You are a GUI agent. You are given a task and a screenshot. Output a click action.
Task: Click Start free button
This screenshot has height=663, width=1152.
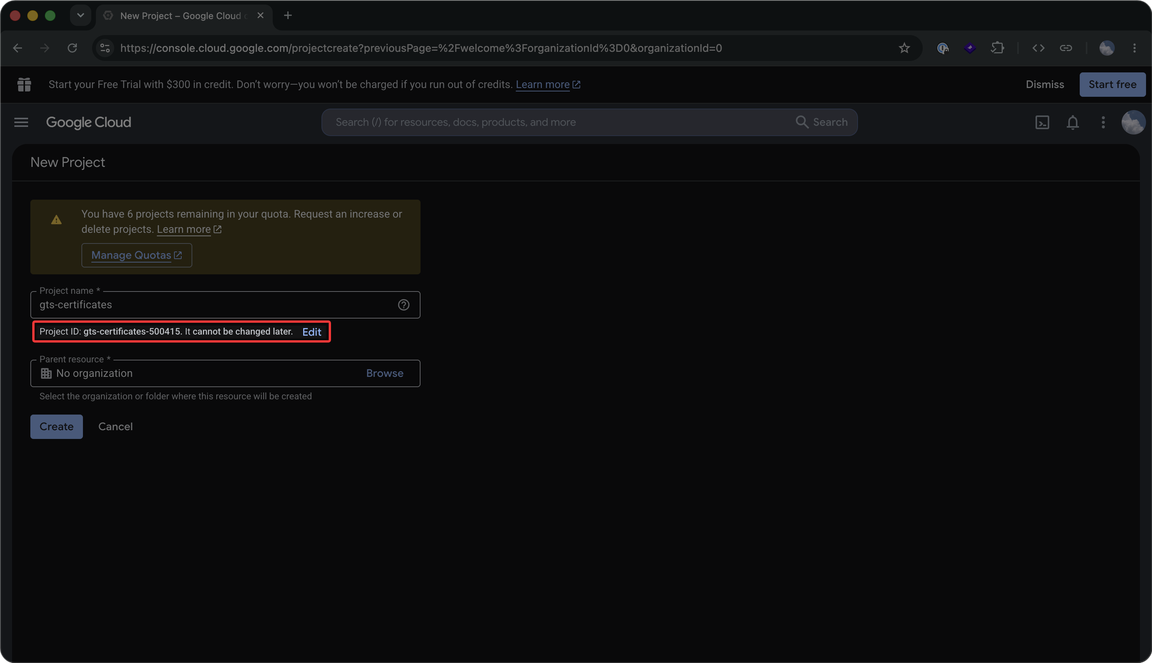1112,85
